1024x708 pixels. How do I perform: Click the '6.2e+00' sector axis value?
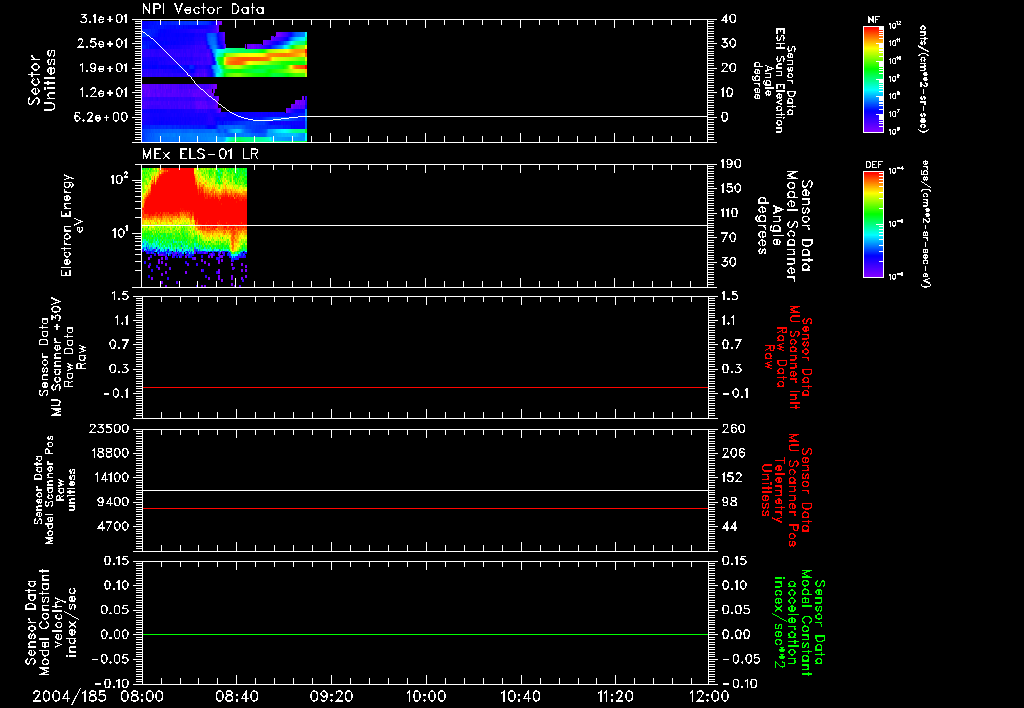pyautogui.click(x=103, y=117)
